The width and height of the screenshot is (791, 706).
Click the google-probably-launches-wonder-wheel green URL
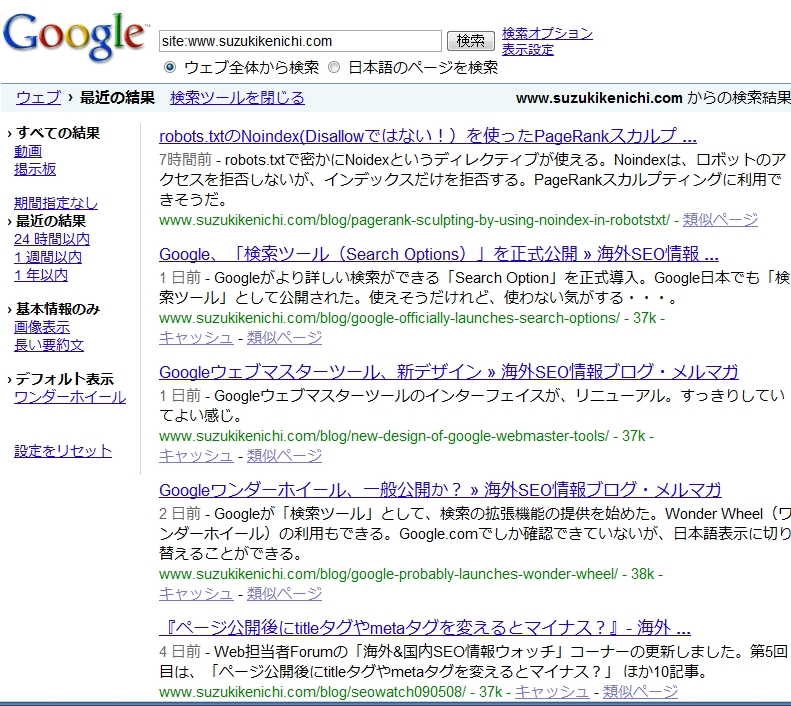point(388,574)
